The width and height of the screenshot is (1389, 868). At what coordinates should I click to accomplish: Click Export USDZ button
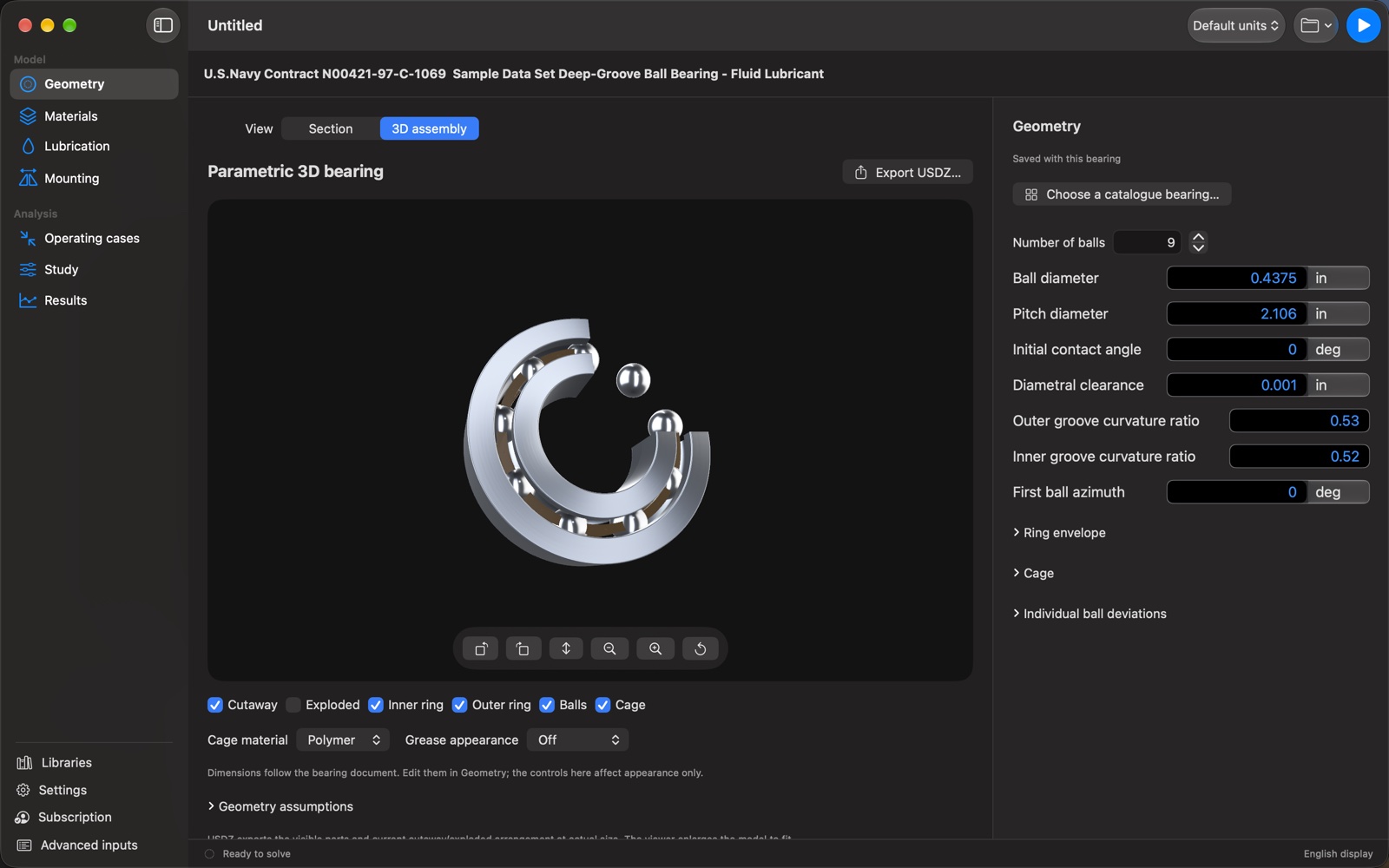tap(907, 172)
